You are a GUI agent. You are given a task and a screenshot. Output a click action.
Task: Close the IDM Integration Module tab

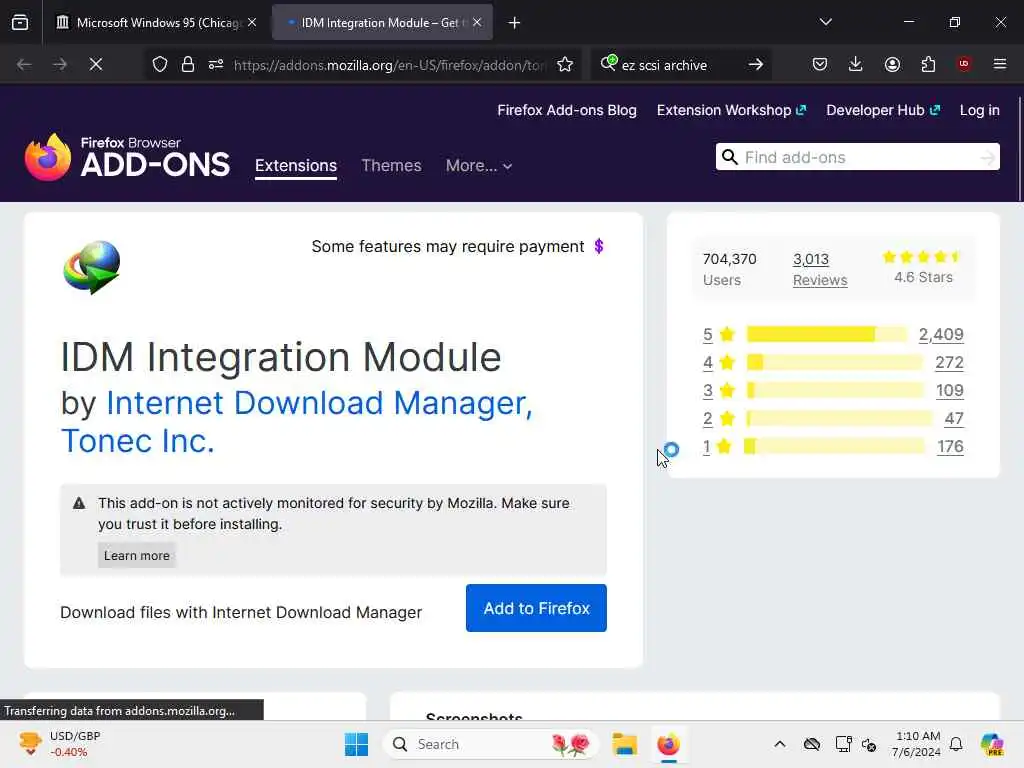click(477, 22)
